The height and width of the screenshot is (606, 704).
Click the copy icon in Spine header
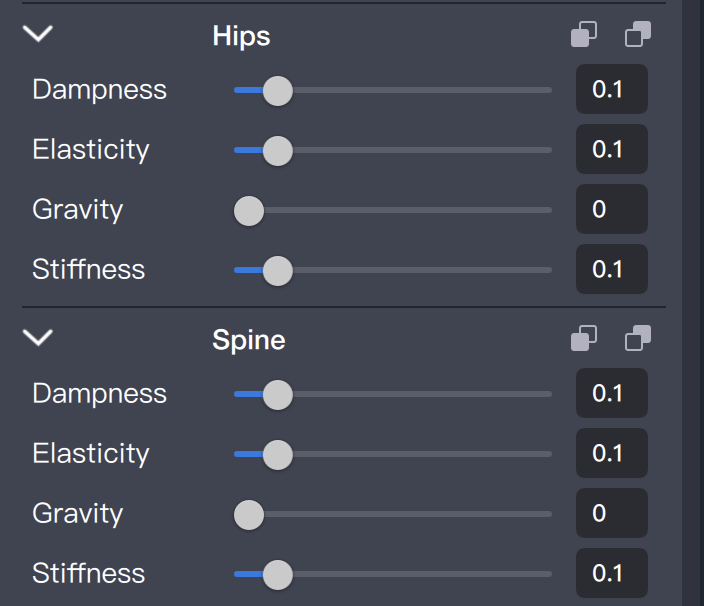click(x=584, y=339)
